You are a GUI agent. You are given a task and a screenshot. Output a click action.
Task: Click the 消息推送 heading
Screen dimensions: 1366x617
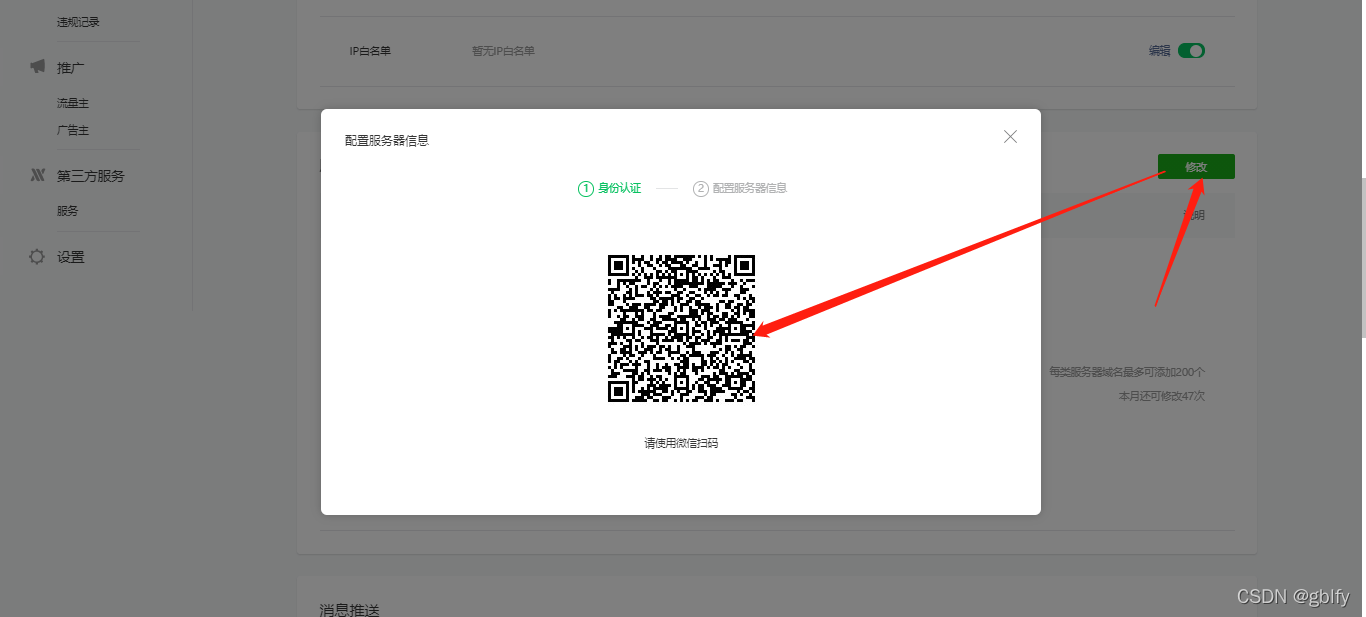[350, 609]
